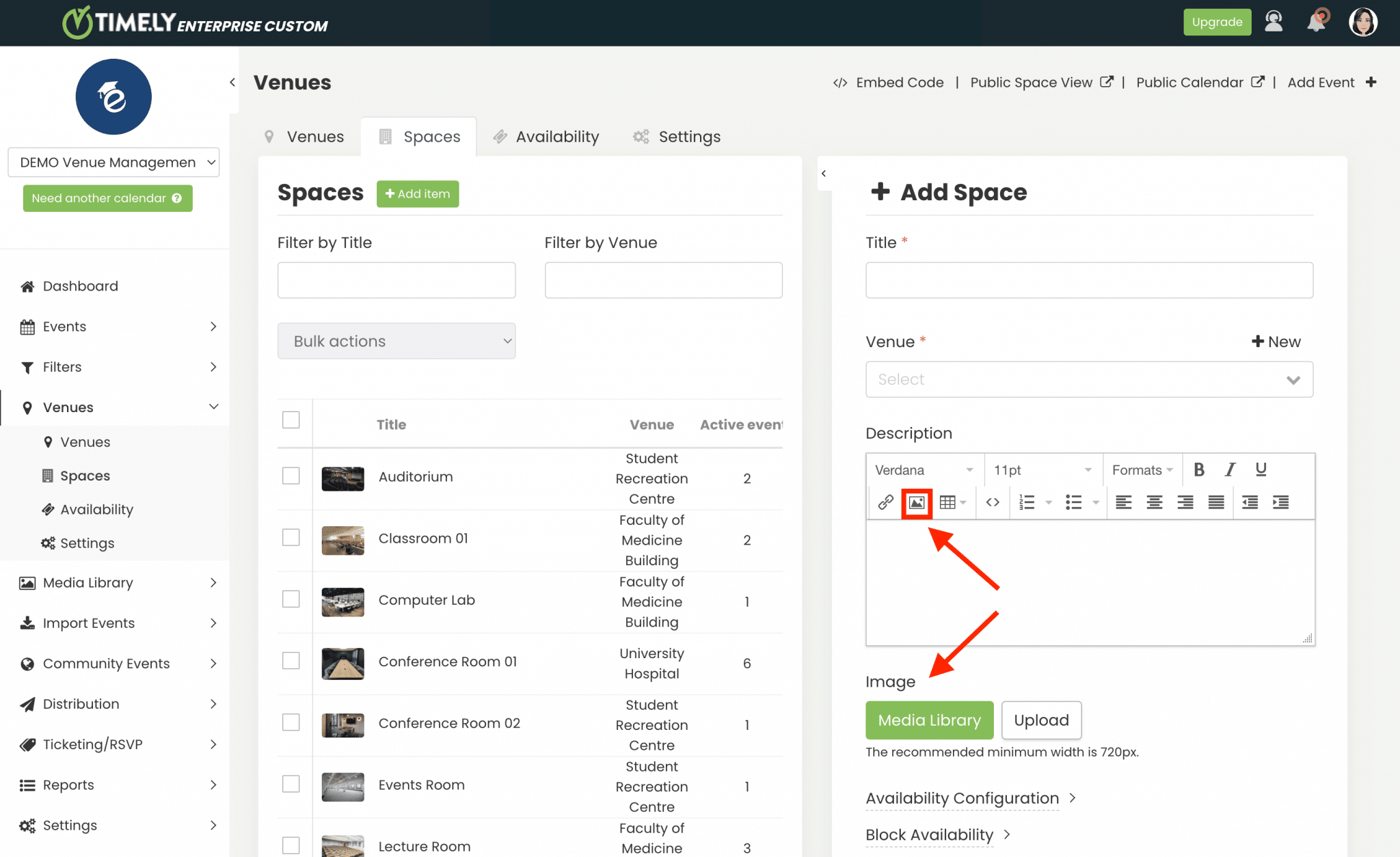Click the Auditorium thumbnail image
The height and width of the screenshot is (857, 1400).
point(342,478)
